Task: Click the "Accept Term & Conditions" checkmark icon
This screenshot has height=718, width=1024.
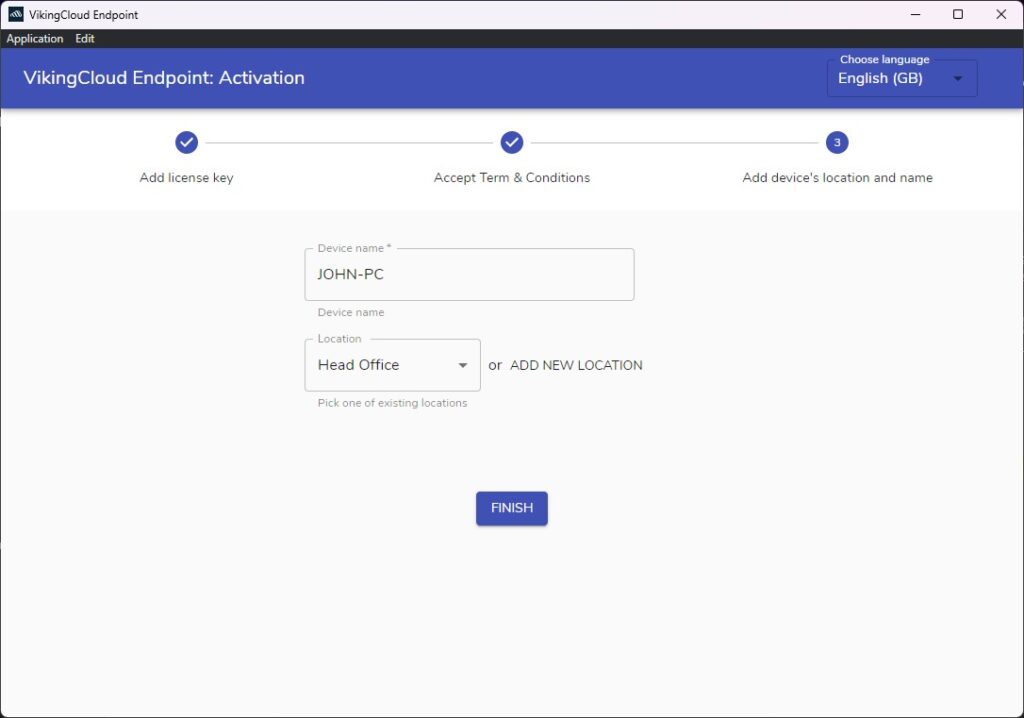Action: point(511,142)
